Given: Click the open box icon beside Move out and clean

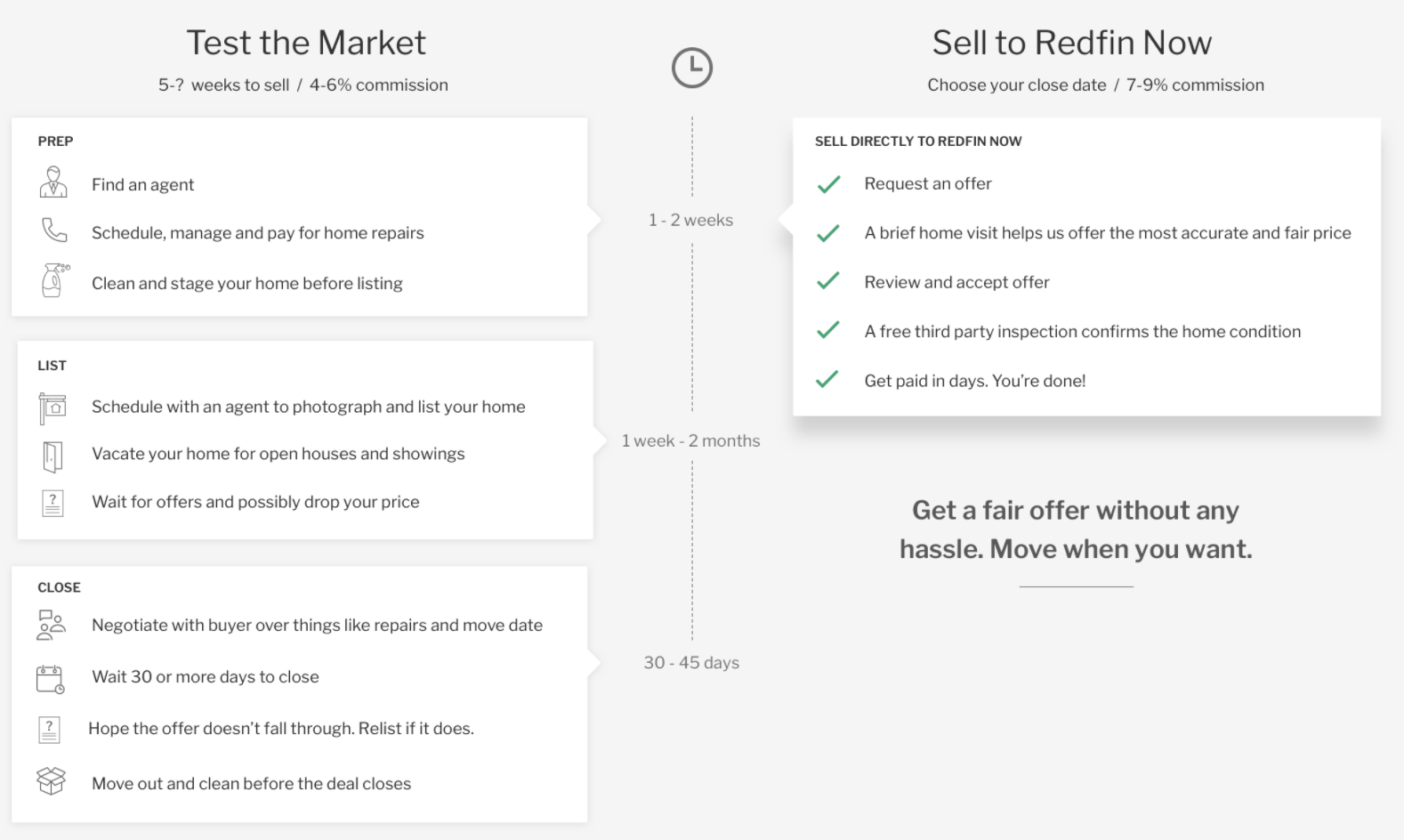Looking at the screenshot, I should coord(51,780).
